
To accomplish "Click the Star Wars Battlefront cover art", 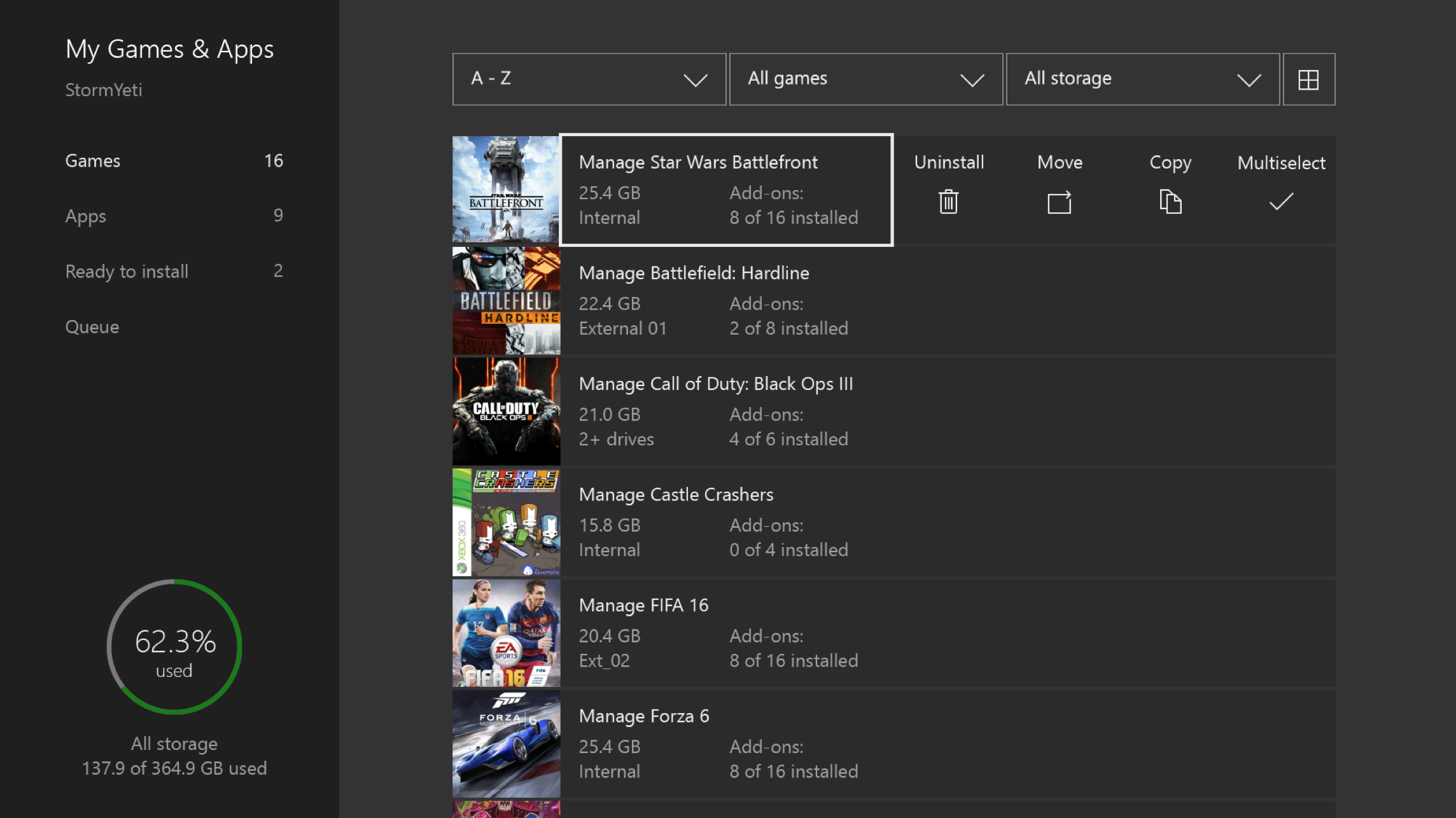I will (506, 190).
